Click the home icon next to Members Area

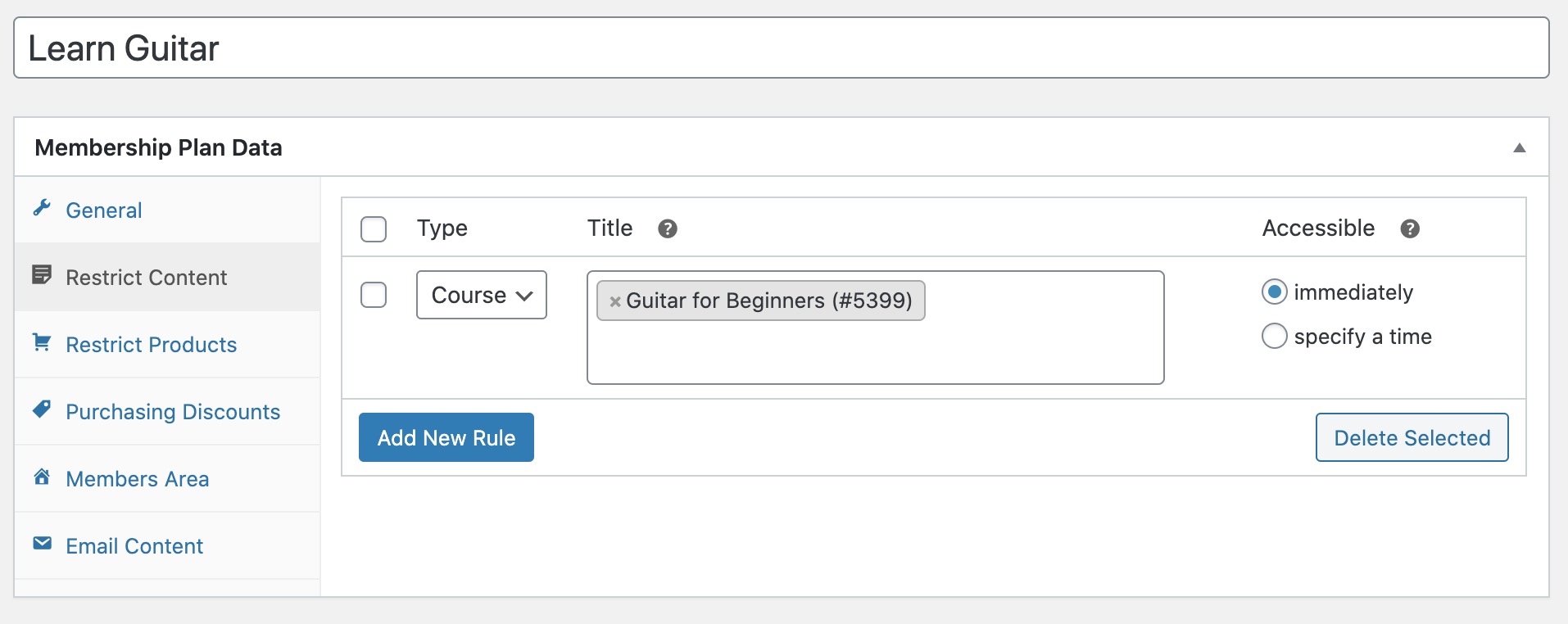[x=43, y=477]
